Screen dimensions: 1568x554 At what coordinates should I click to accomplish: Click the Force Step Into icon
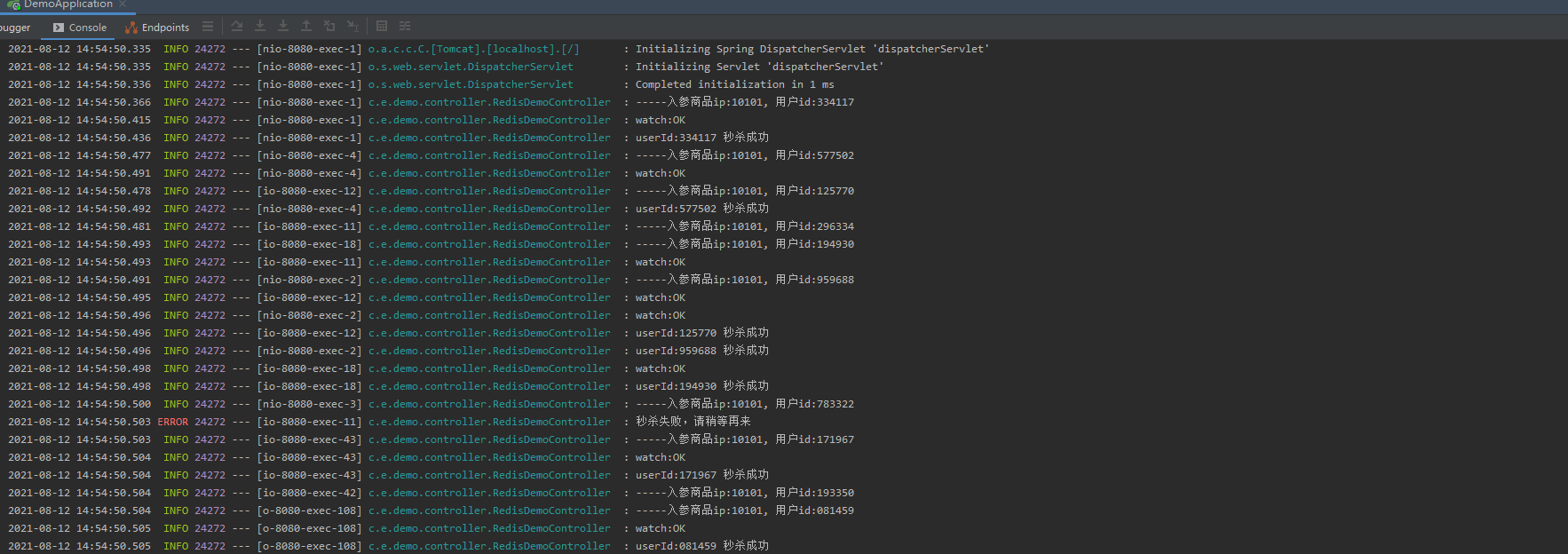point(283,27)
